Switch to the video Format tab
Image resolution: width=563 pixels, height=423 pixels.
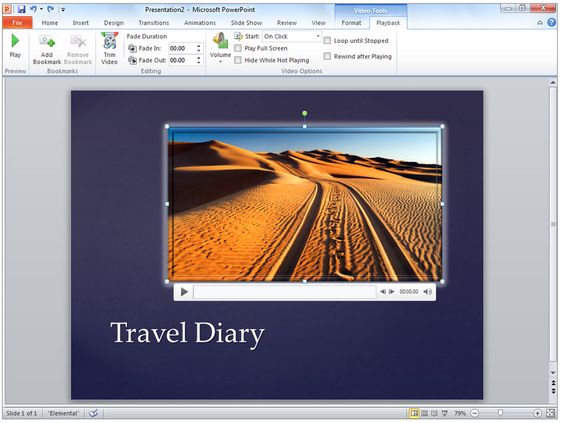[351, 23]
